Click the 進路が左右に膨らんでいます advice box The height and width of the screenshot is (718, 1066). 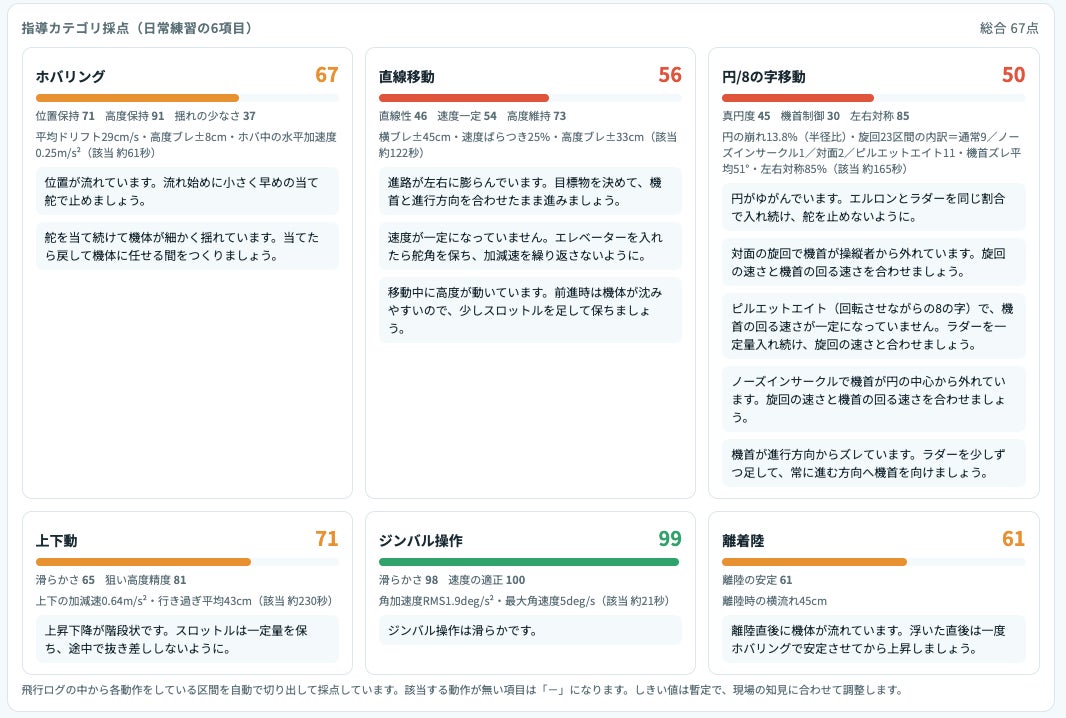(530, 191)
